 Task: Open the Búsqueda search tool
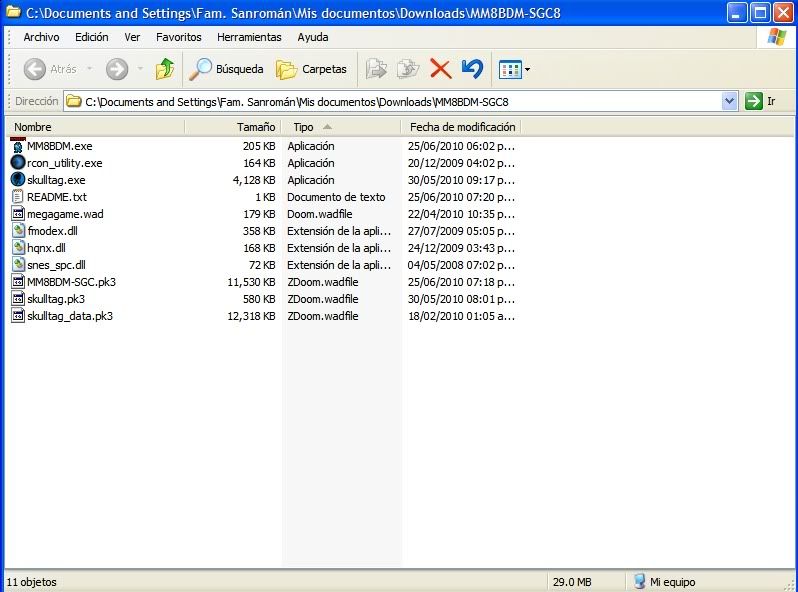(x=227, y=69)
